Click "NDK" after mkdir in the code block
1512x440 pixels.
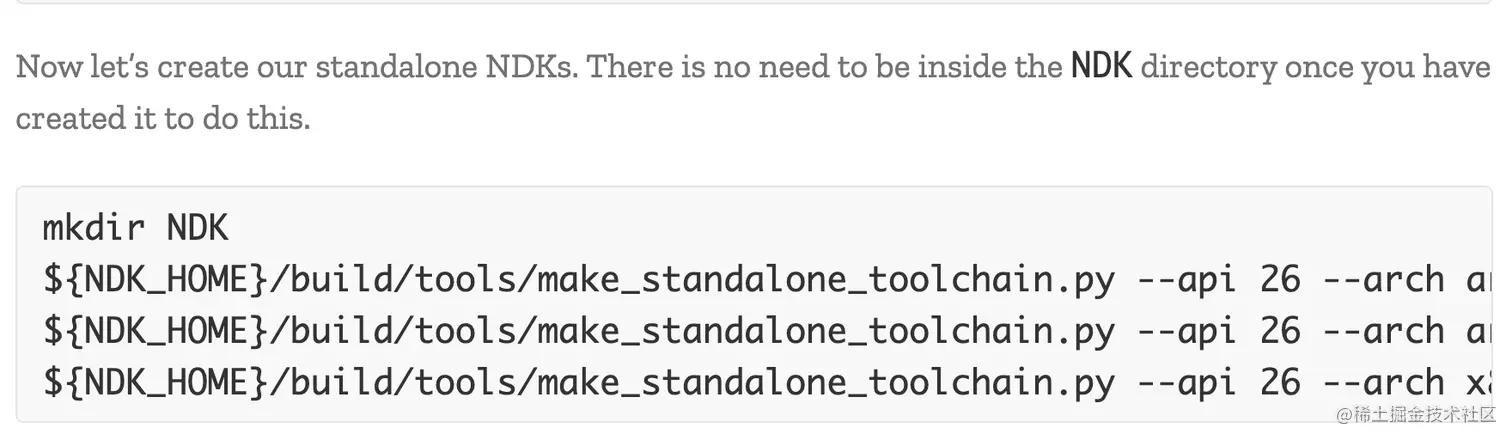198,228
